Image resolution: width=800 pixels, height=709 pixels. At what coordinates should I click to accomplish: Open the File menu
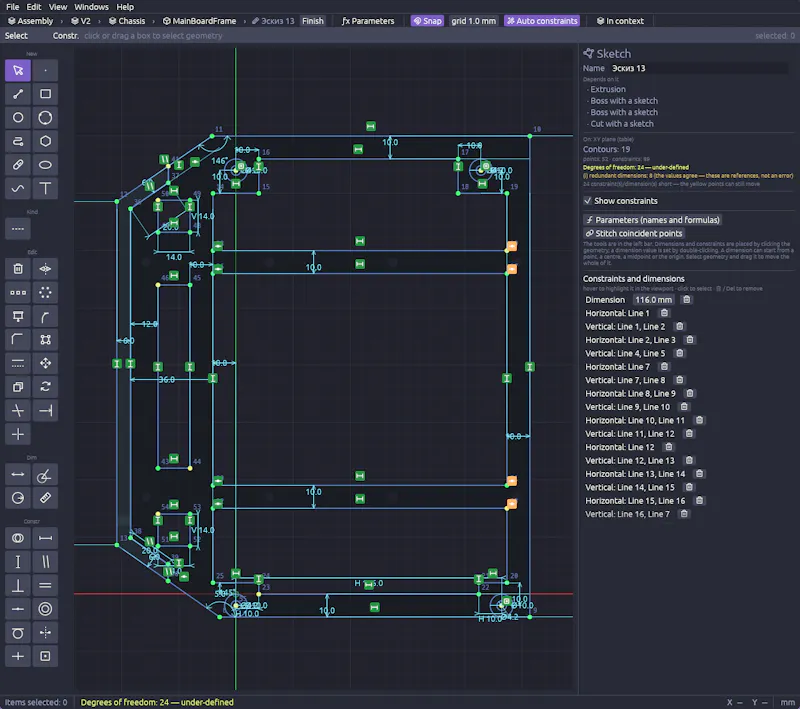[13, 7]
